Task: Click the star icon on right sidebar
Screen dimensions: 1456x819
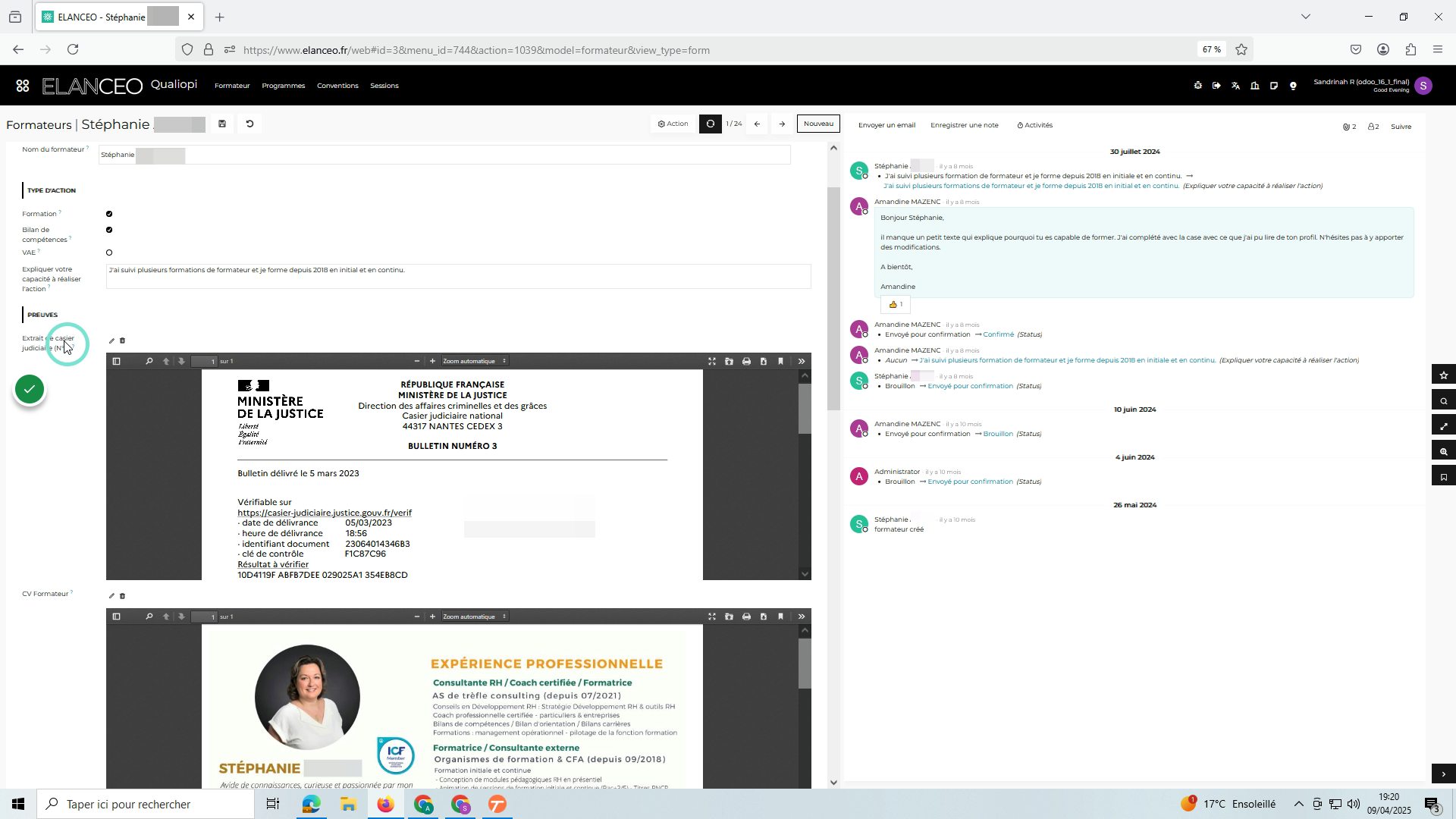Action: [x=1444, y=375]
